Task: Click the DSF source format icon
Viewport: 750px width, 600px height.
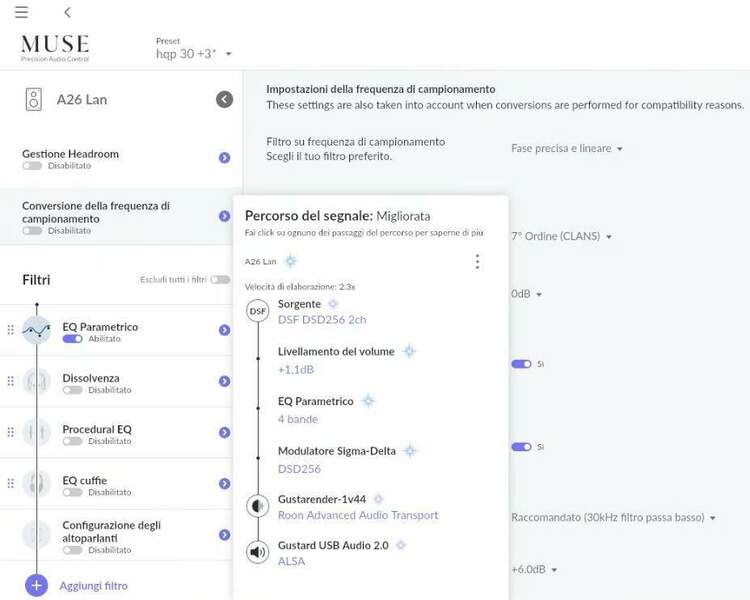Action: tap(258, 311)
